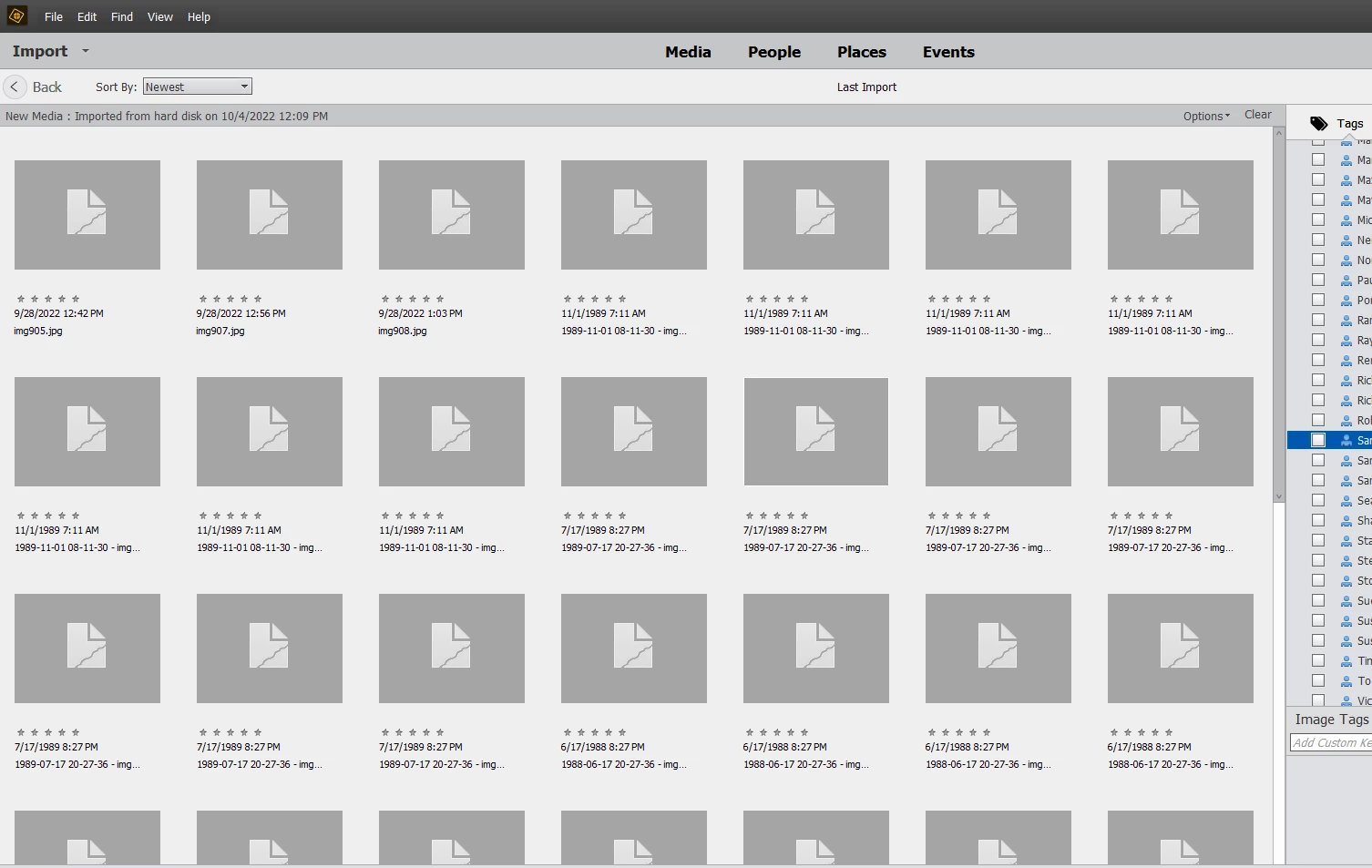Open the Find menu
This screenshot has height=868, width=1372.
(122, 16)
